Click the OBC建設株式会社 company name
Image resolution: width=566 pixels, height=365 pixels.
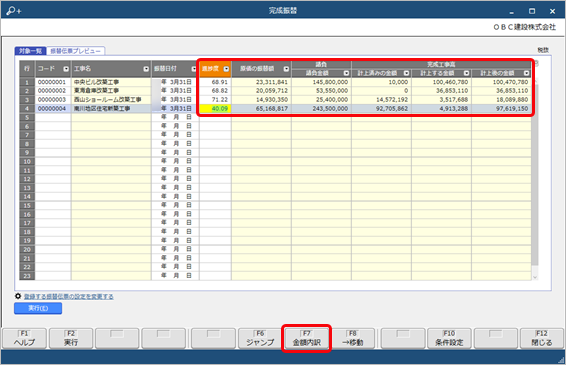524,27
